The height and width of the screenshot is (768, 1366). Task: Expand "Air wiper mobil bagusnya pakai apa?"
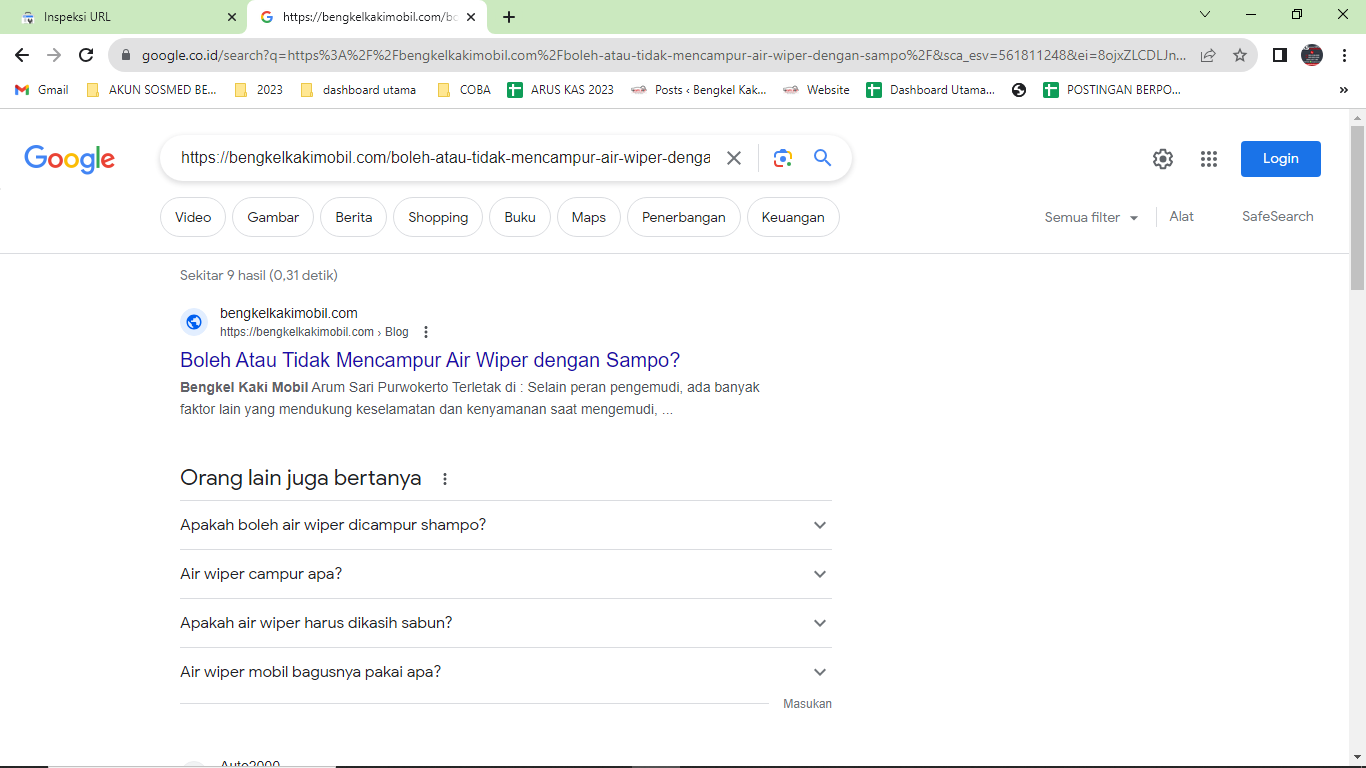(505, 672)
